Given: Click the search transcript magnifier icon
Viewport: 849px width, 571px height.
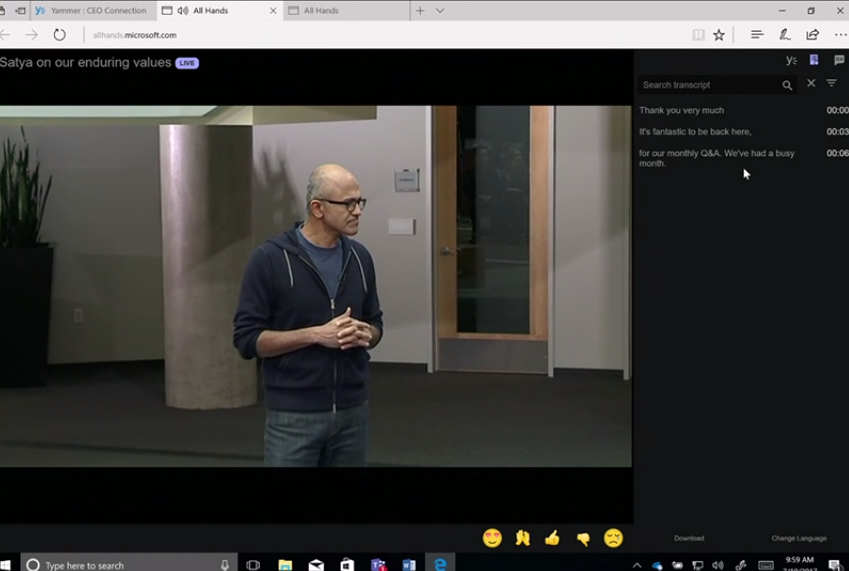Looking at the screenshot, I should tap(787, 86).
